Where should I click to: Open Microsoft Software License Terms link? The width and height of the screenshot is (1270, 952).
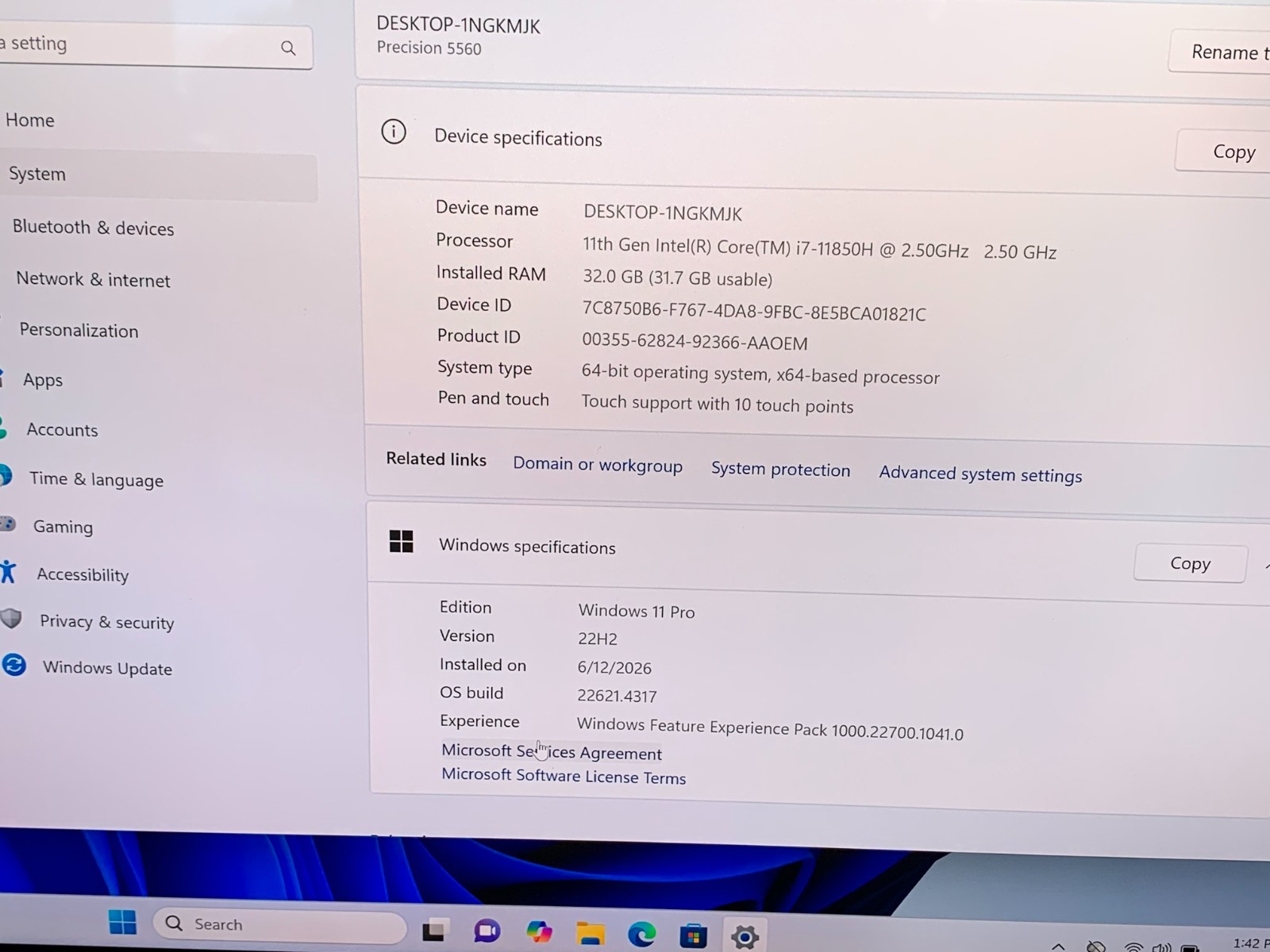pyautogui.click(x=564, y=776)
